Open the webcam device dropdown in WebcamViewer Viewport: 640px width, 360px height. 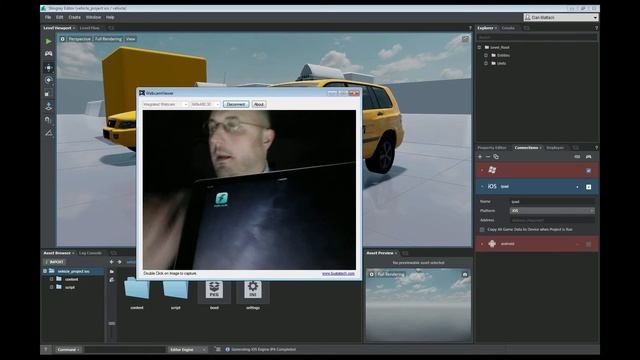(x=165, y=104)
